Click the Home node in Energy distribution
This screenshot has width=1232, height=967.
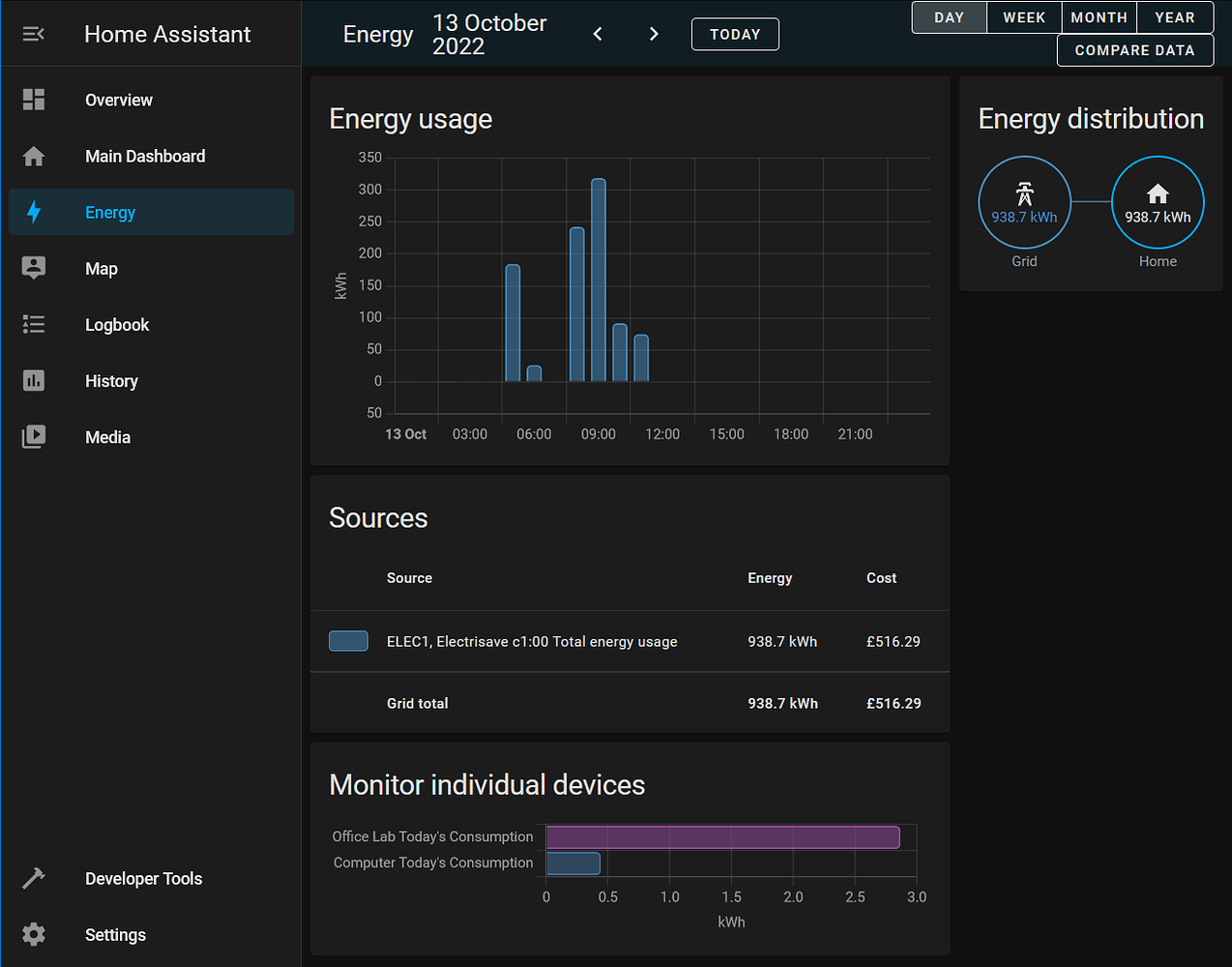[x=1158, y=202]
